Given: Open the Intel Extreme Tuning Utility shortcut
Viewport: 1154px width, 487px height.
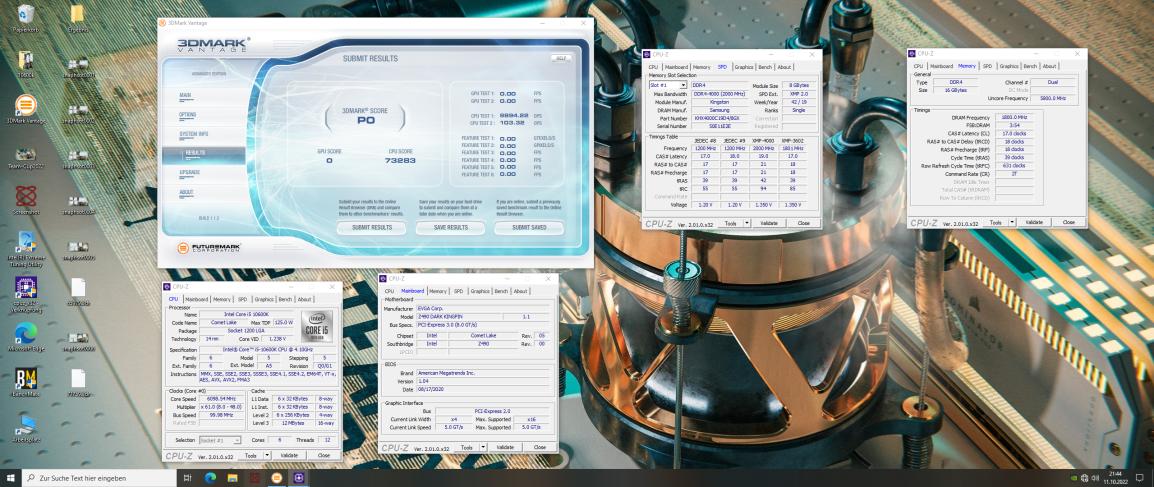Looking at the screenshot, I should [x=26, y=247].
